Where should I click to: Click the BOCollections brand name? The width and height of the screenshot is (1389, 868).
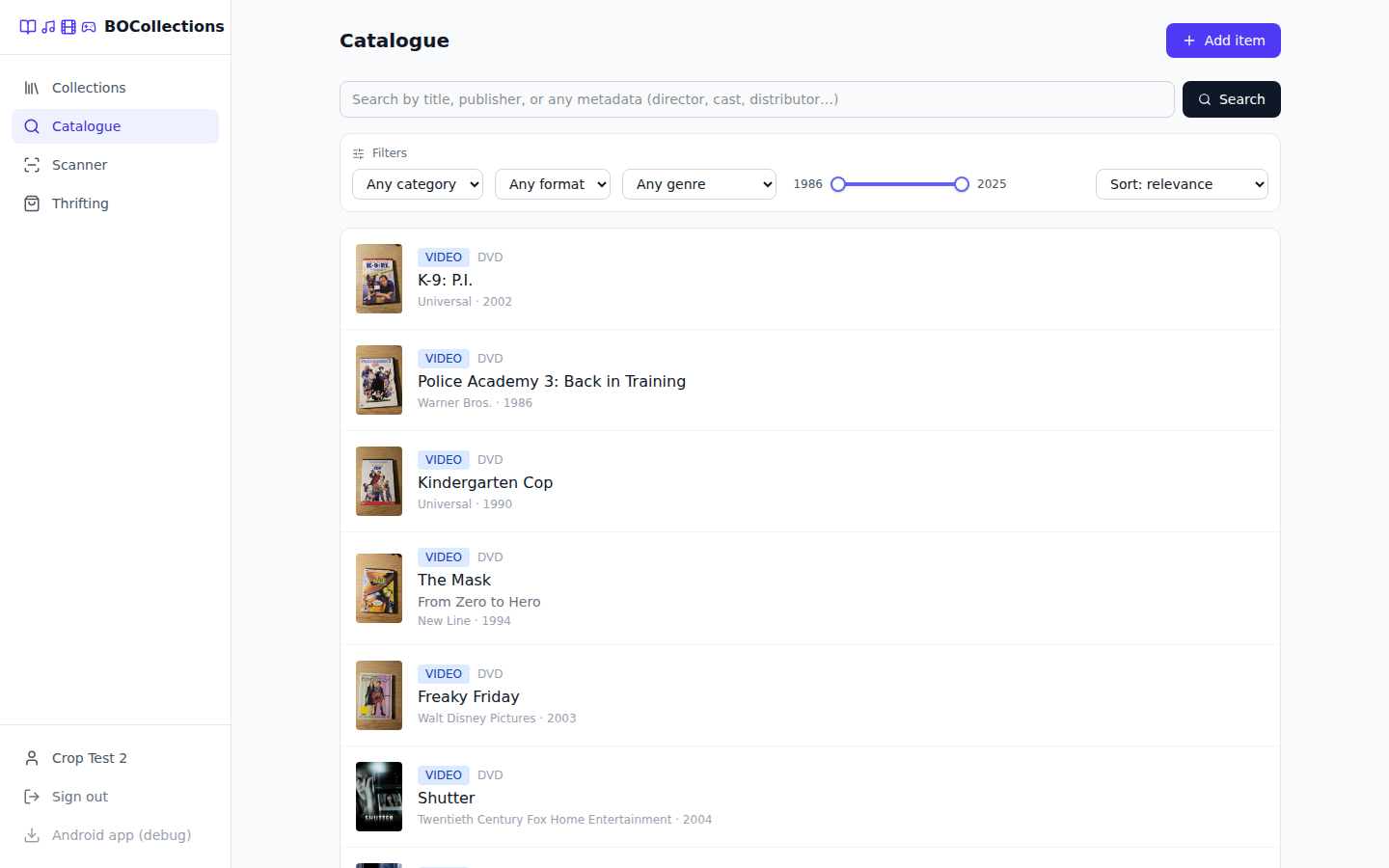pos(164,27)
